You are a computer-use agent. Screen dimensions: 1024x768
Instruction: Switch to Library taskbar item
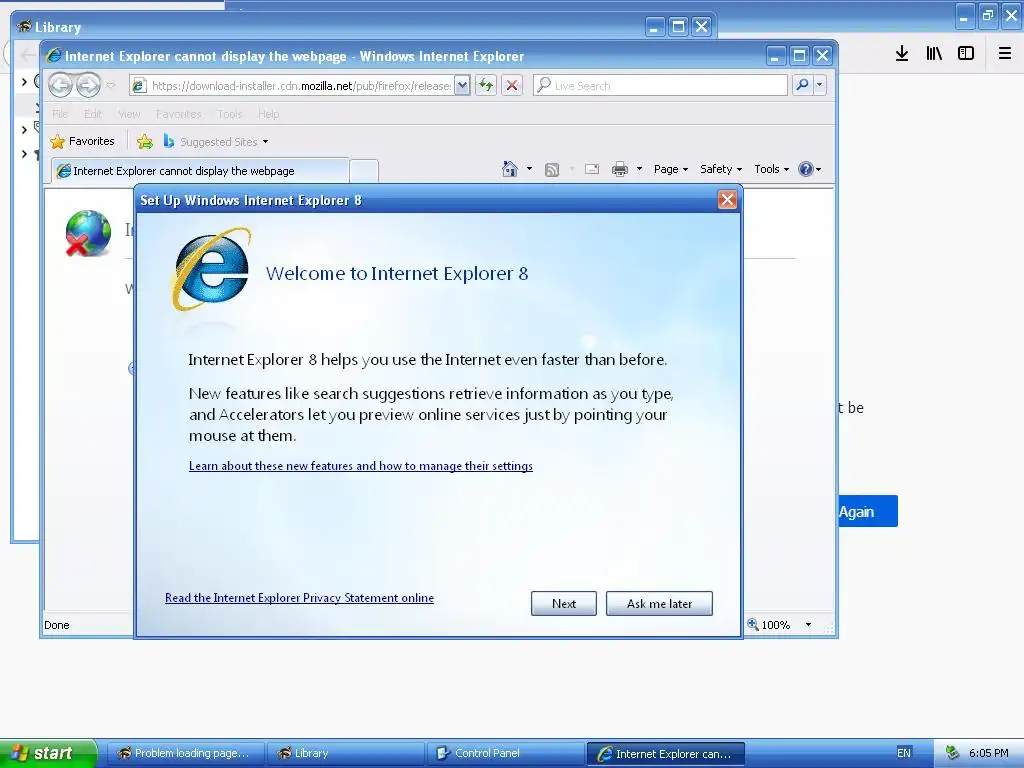[x=345, y=753]
